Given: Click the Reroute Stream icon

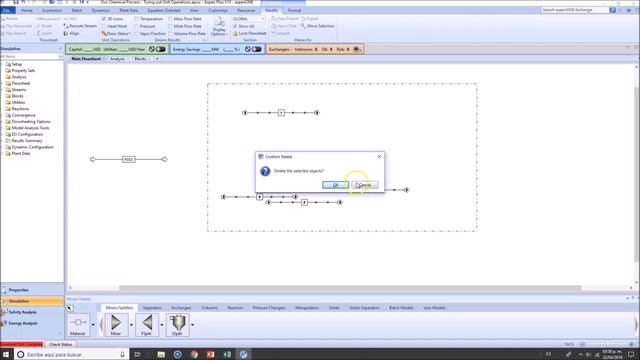Looking at the screenshot, I should (x=66, y=26).
